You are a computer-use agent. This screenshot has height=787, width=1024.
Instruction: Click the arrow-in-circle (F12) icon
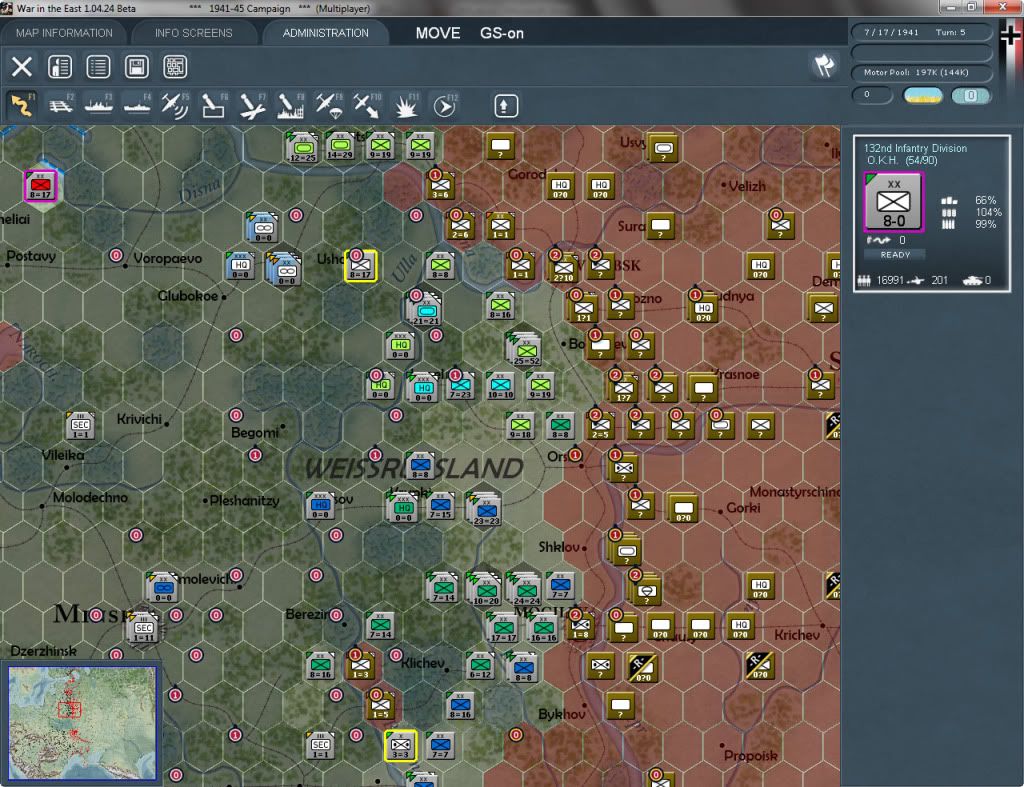445,105
